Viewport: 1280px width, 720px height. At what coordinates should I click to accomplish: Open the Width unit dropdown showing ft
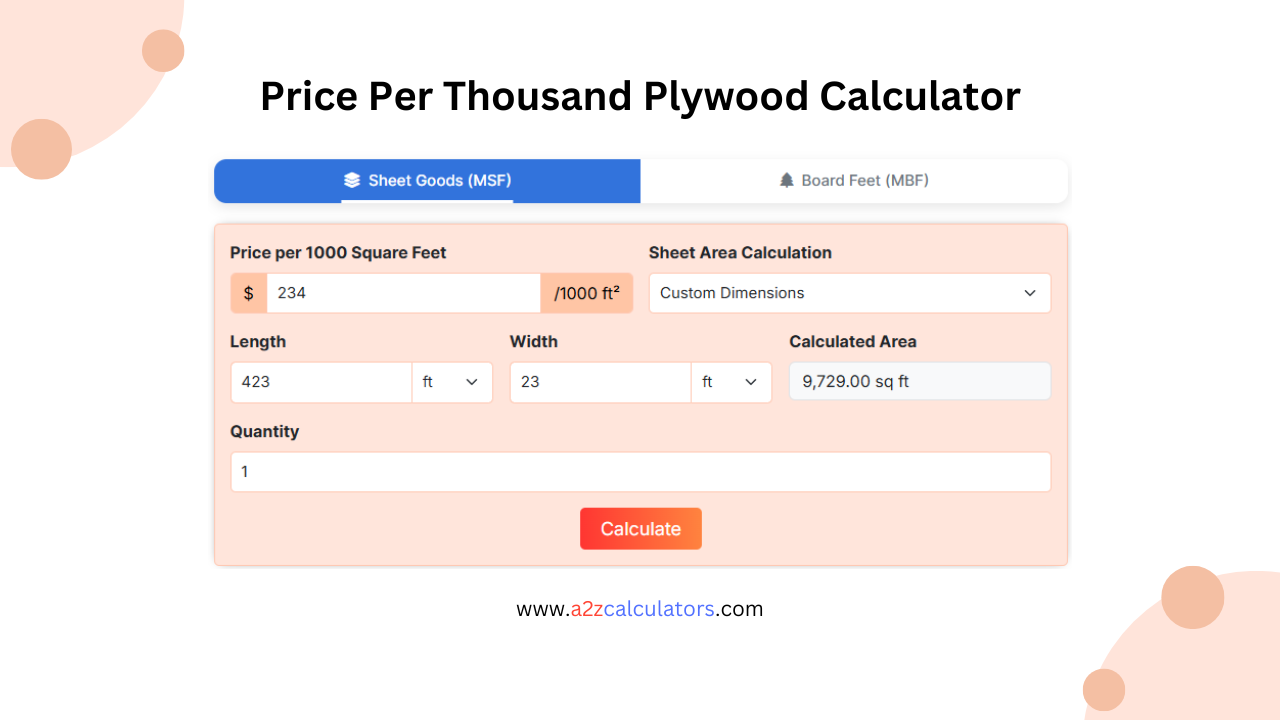coord(731,381)
